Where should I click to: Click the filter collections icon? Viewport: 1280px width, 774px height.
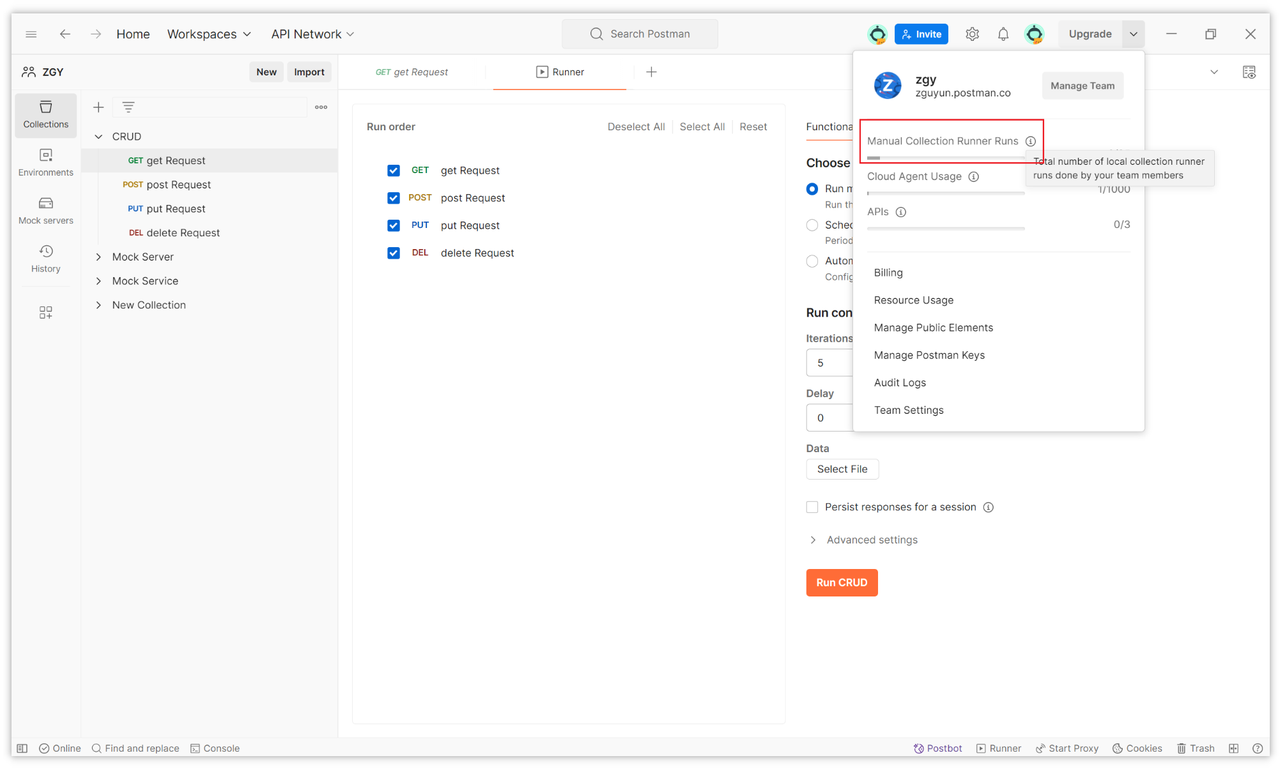(x=128, y=107)
